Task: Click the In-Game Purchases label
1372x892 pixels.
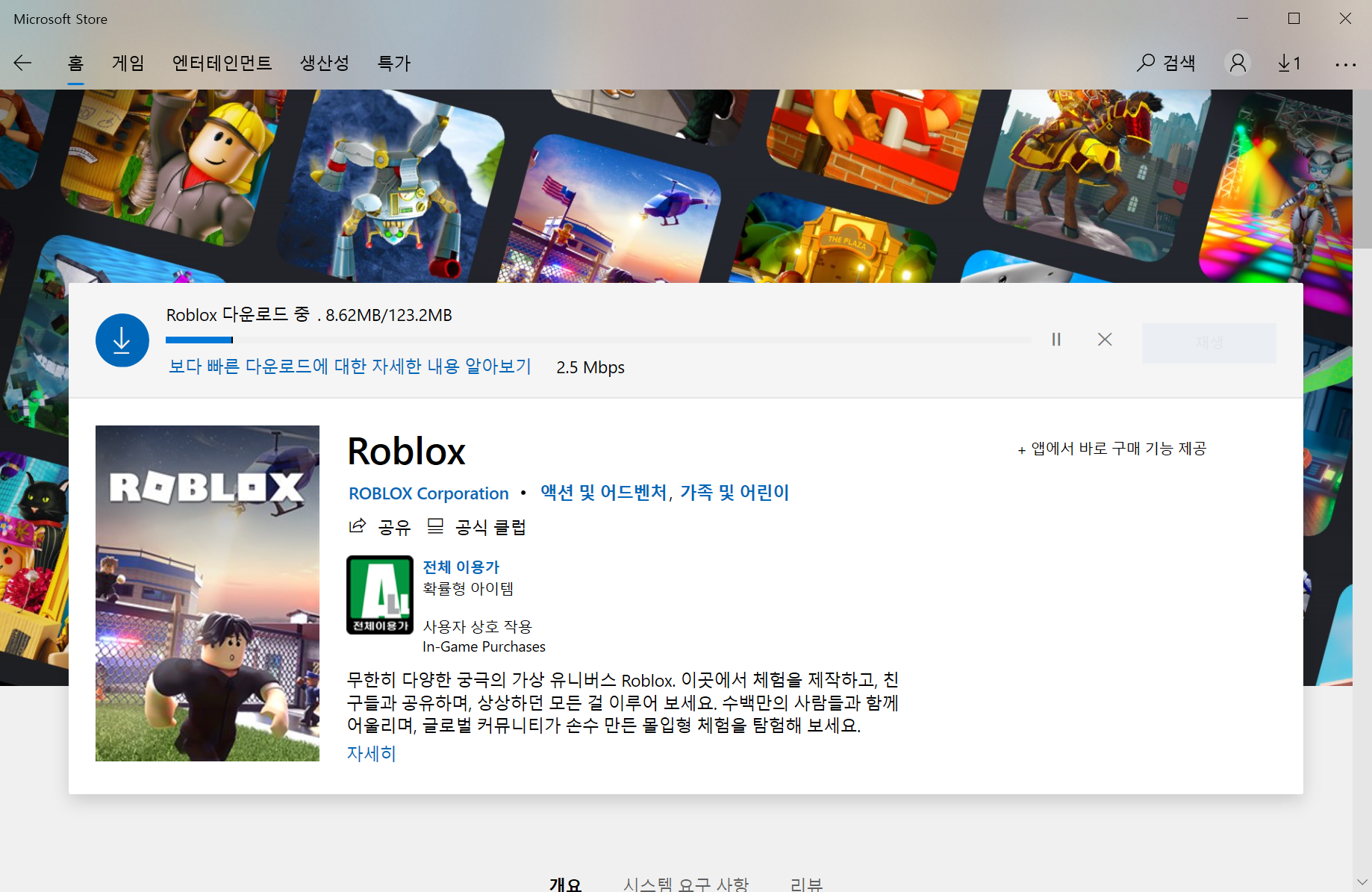Action: point(484,646)
